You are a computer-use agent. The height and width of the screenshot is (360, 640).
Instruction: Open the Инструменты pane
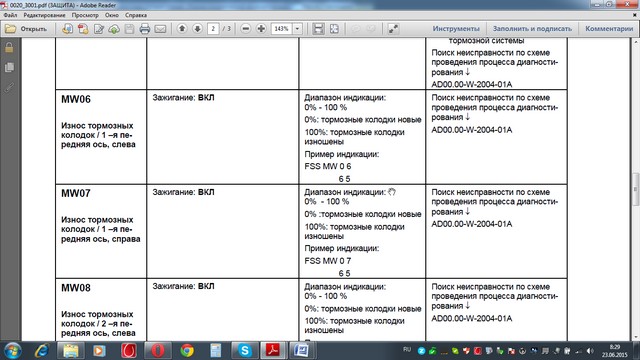point(456,29)
